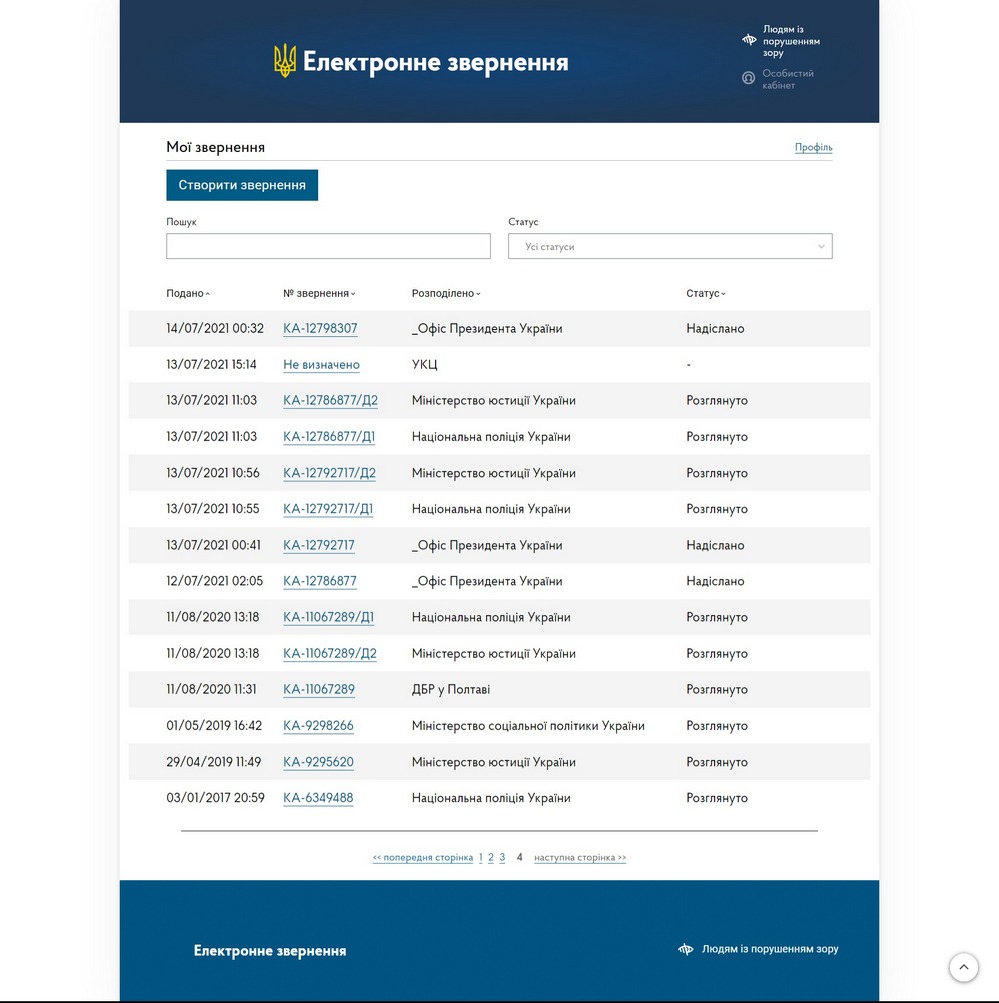Open appeal КА-12786877/Д1
999x1003 pixels.
click(329, 437)
